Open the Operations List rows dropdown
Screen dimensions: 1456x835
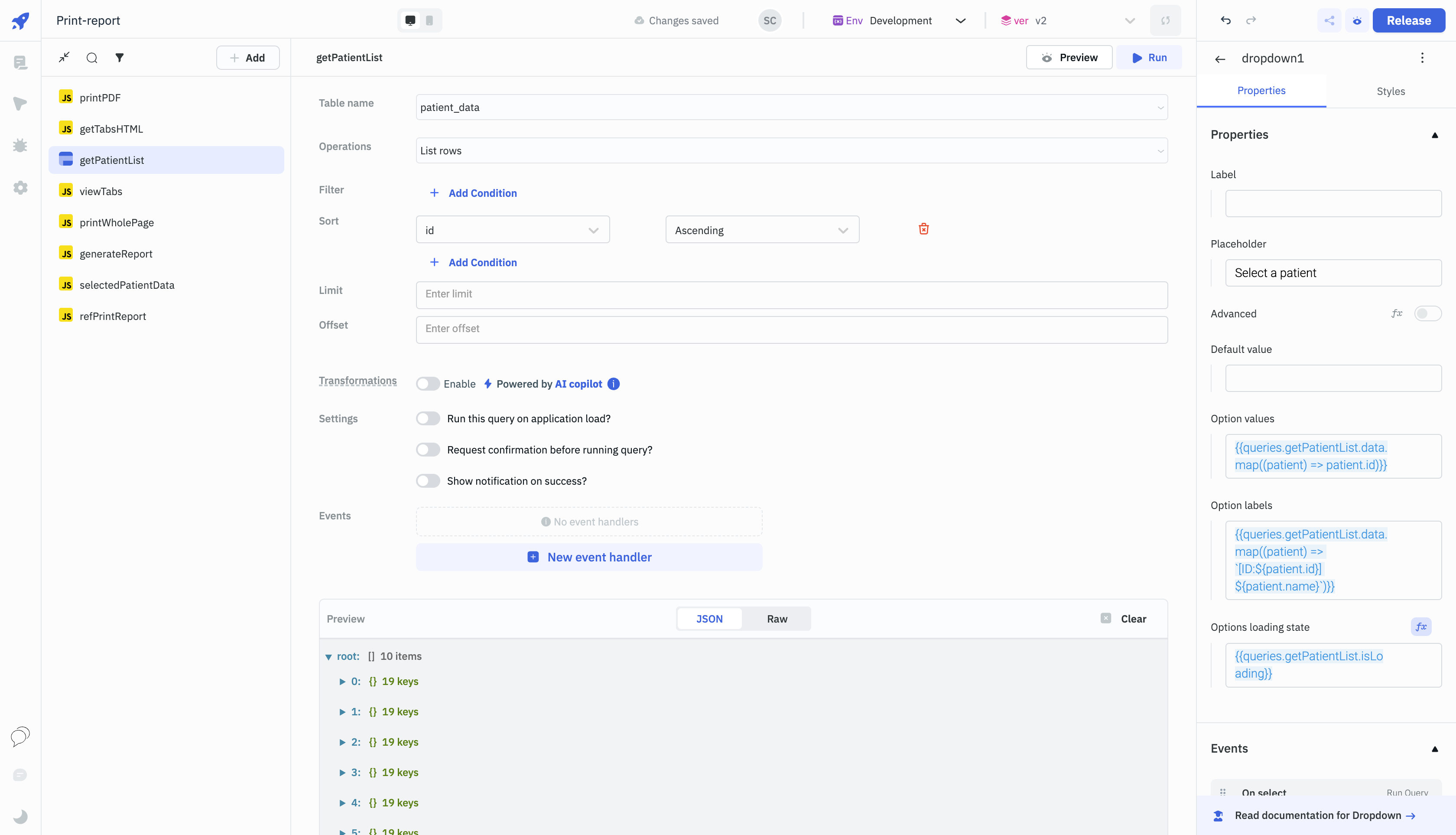pos(791,151)
